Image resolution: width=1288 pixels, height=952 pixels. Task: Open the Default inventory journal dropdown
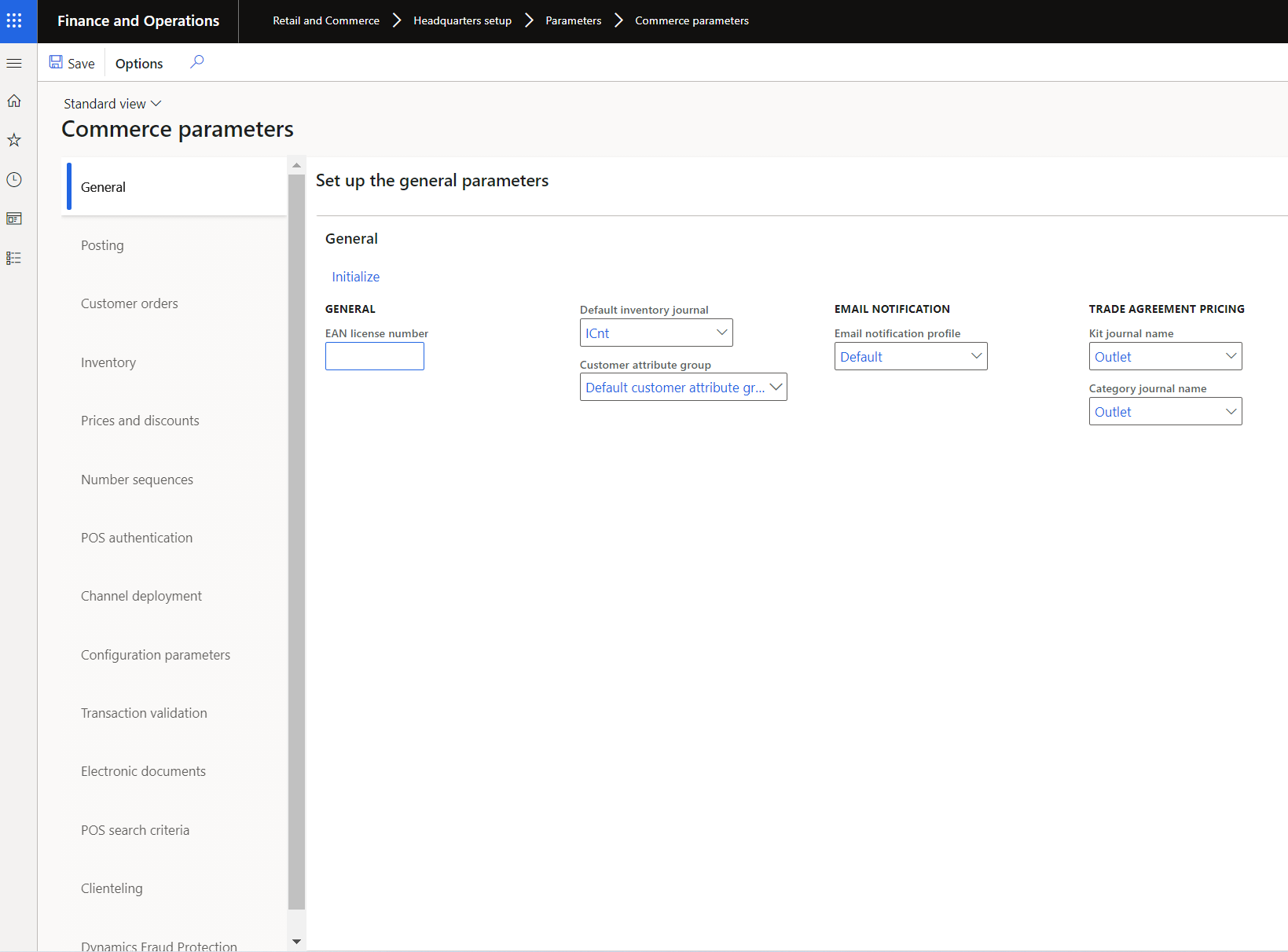[x=721, y=333]
